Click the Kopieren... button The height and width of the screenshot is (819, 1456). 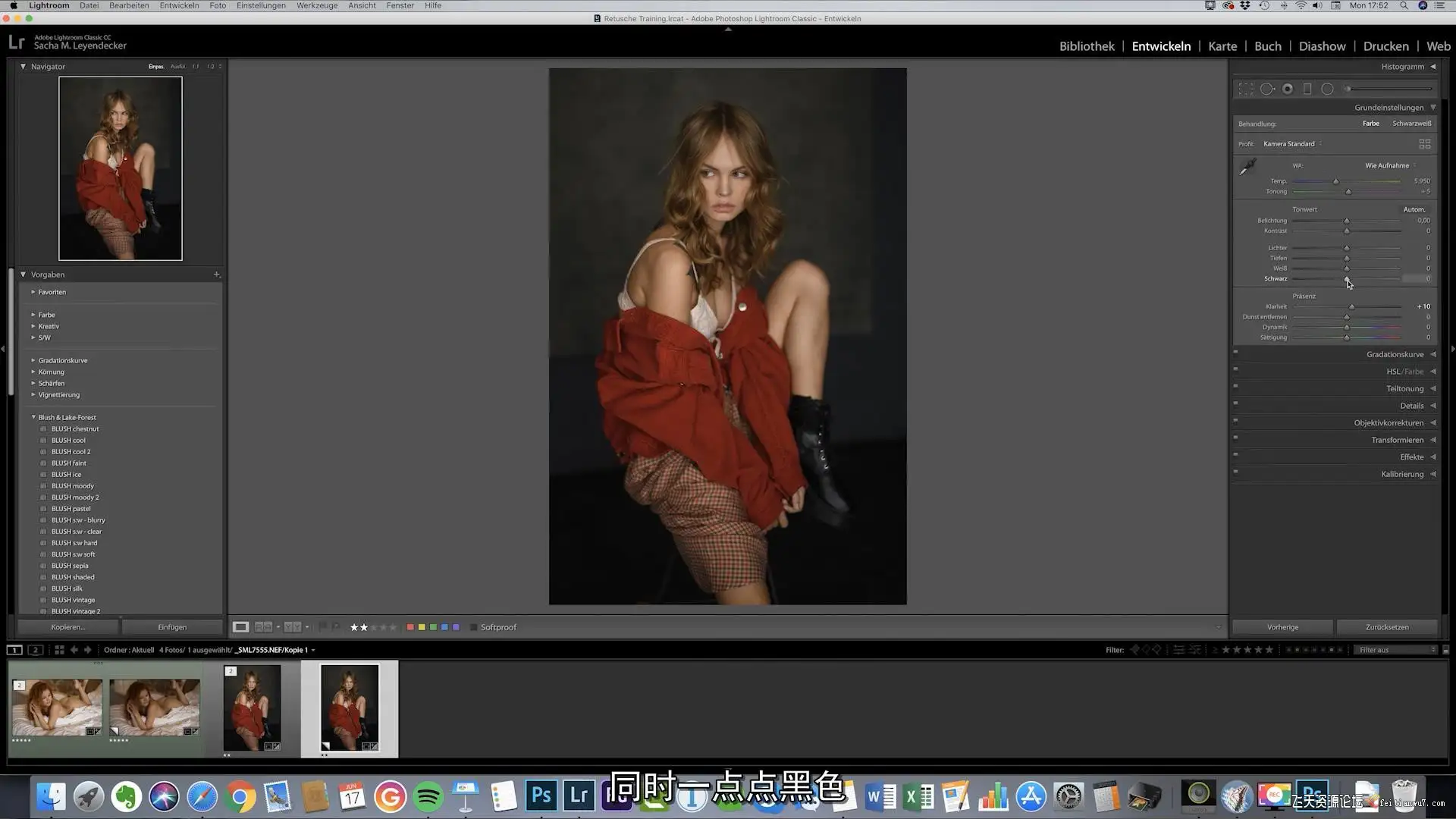(68, 627)
